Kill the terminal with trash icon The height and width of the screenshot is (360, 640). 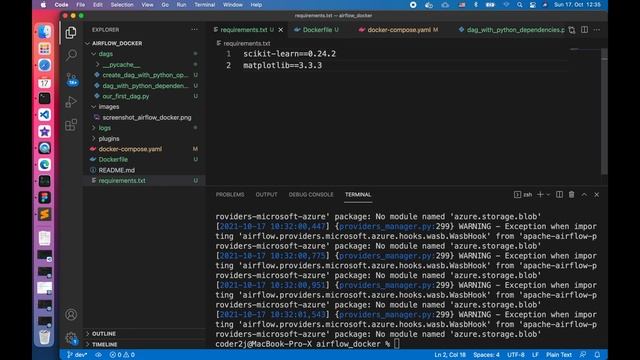click(x=571, y=195)
